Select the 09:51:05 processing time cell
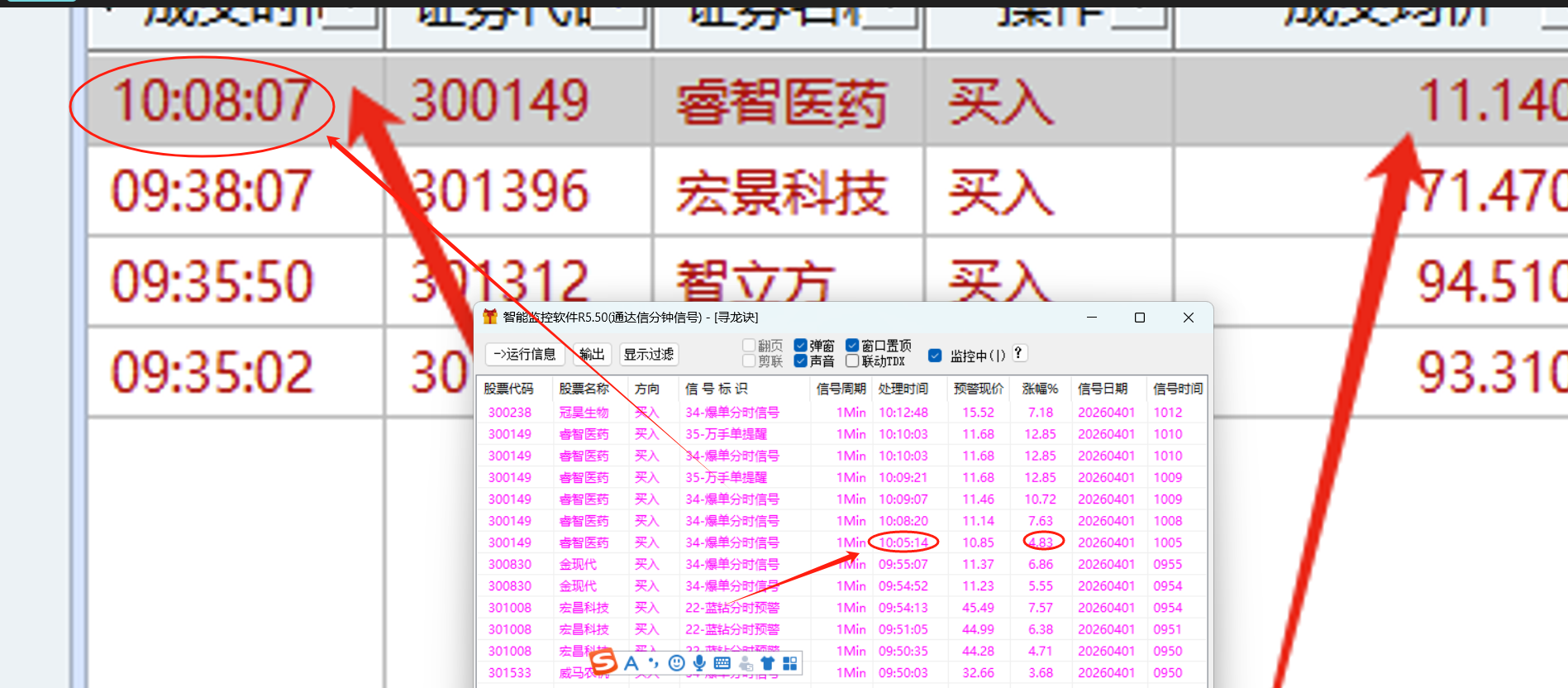This screenshot has height=688, width=1568. (x=903, y=629)
